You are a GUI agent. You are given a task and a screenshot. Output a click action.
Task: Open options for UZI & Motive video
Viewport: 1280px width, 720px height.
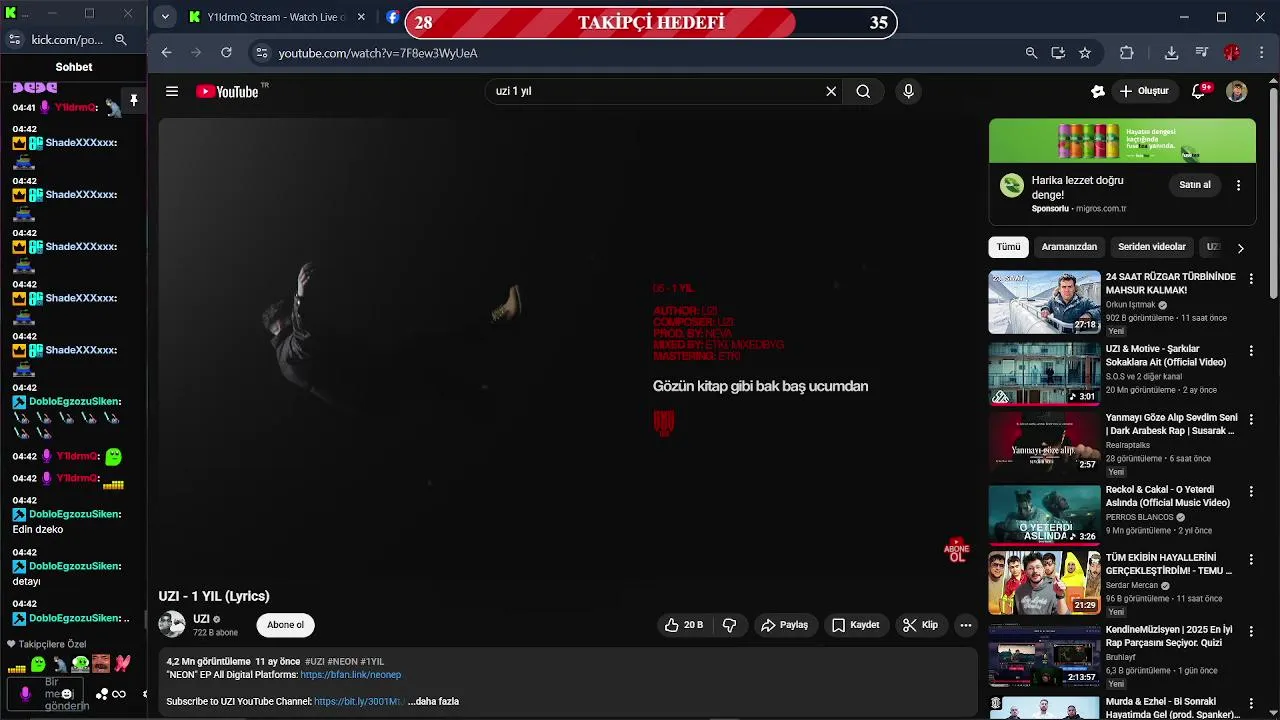click(1250, 352)
